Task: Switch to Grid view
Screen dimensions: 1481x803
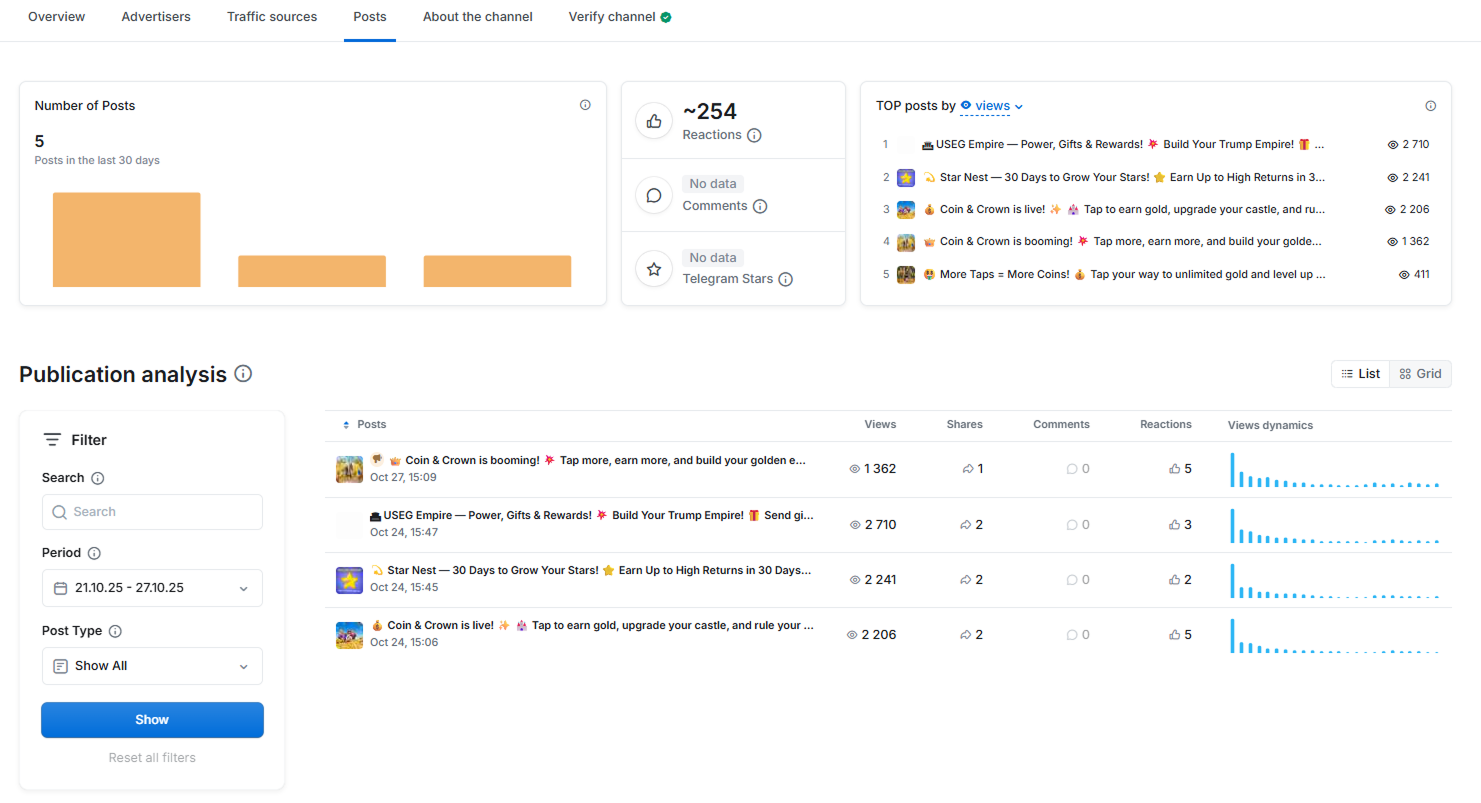Action: tap(1420, 374)
